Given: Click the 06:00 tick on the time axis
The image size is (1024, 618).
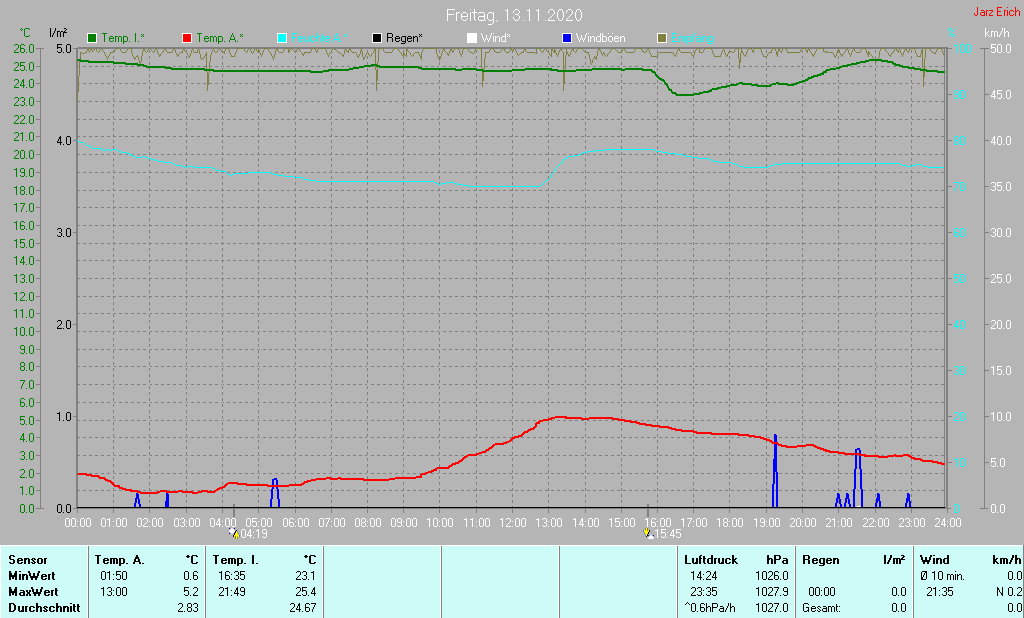Looking at the screenshot, I should tap(296, 523).
